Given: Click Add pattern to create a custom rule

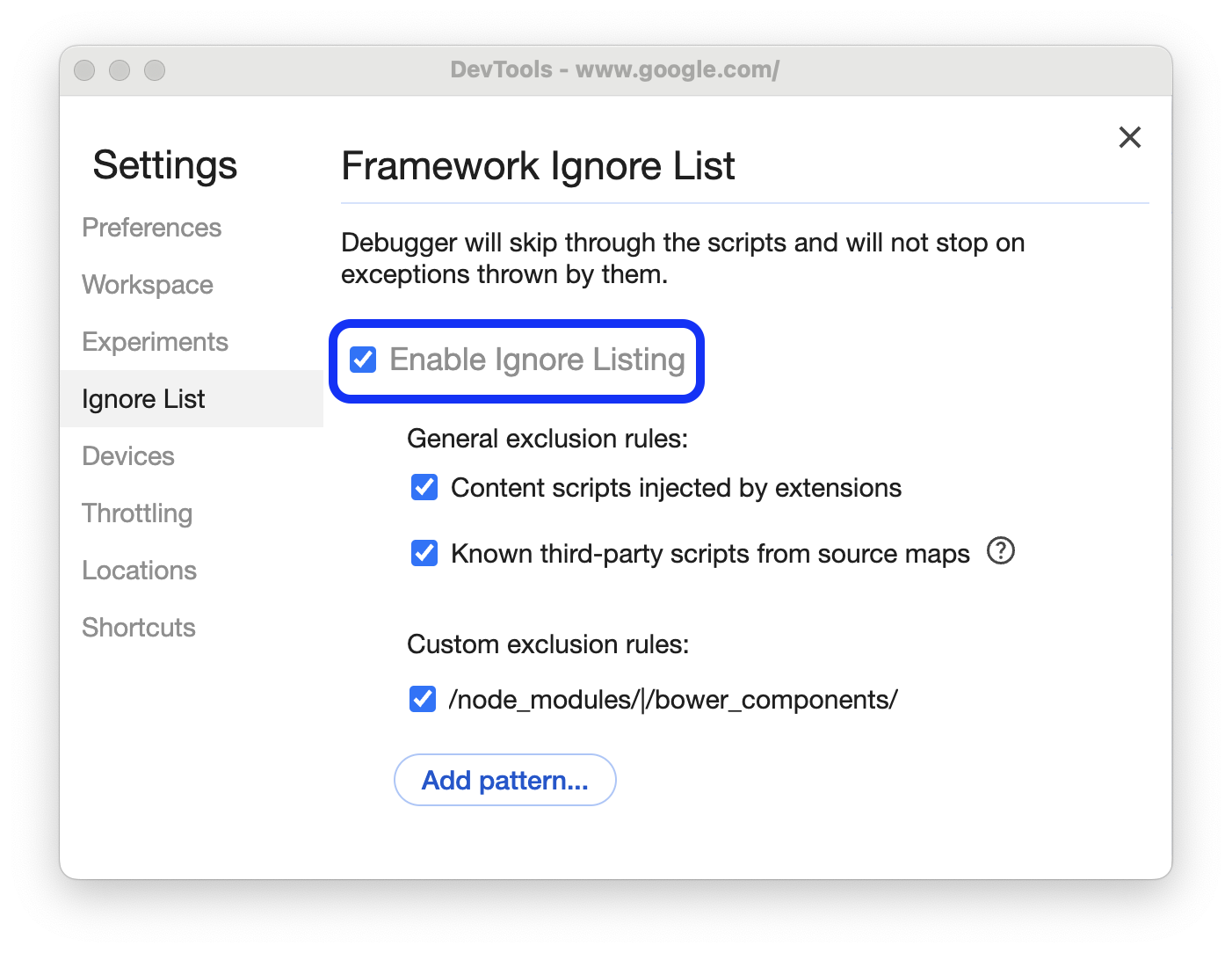Looking at the screenshot, I should click(505, 780).
